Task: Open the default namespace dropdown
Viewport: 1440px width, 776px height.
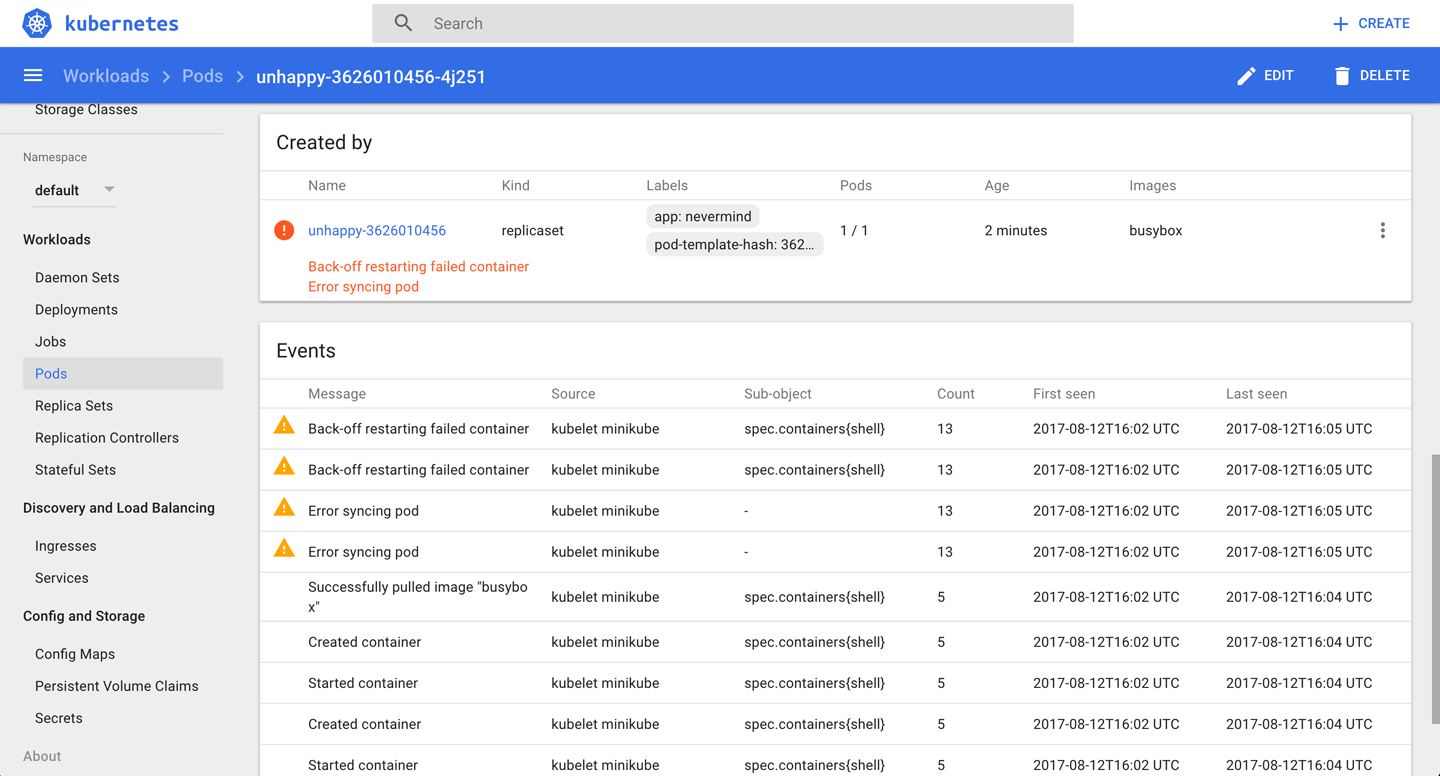Action: pyautogui.click(x=75, y=190)
